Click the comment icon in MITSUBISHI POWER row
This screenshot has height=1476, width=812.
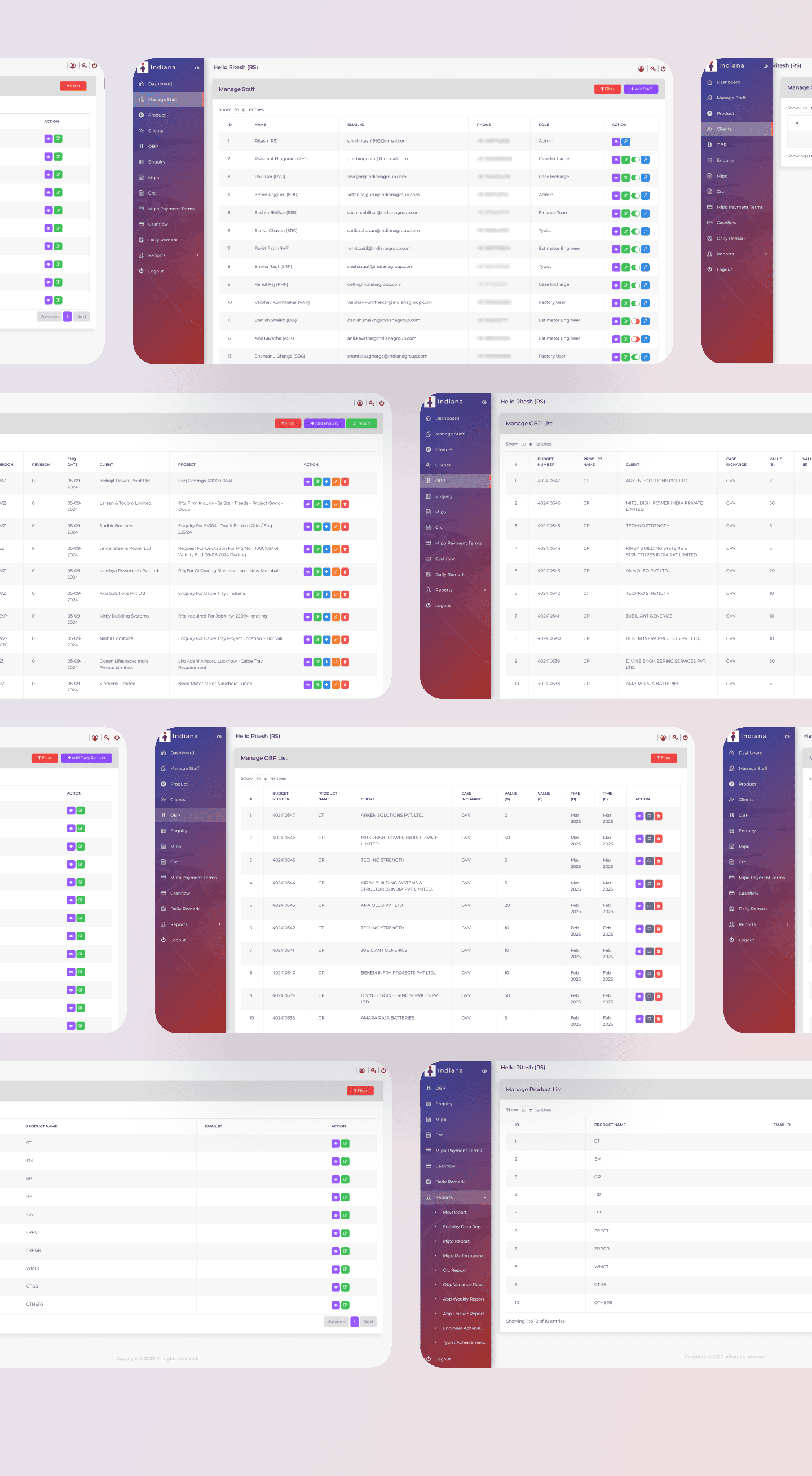[648, 839]
